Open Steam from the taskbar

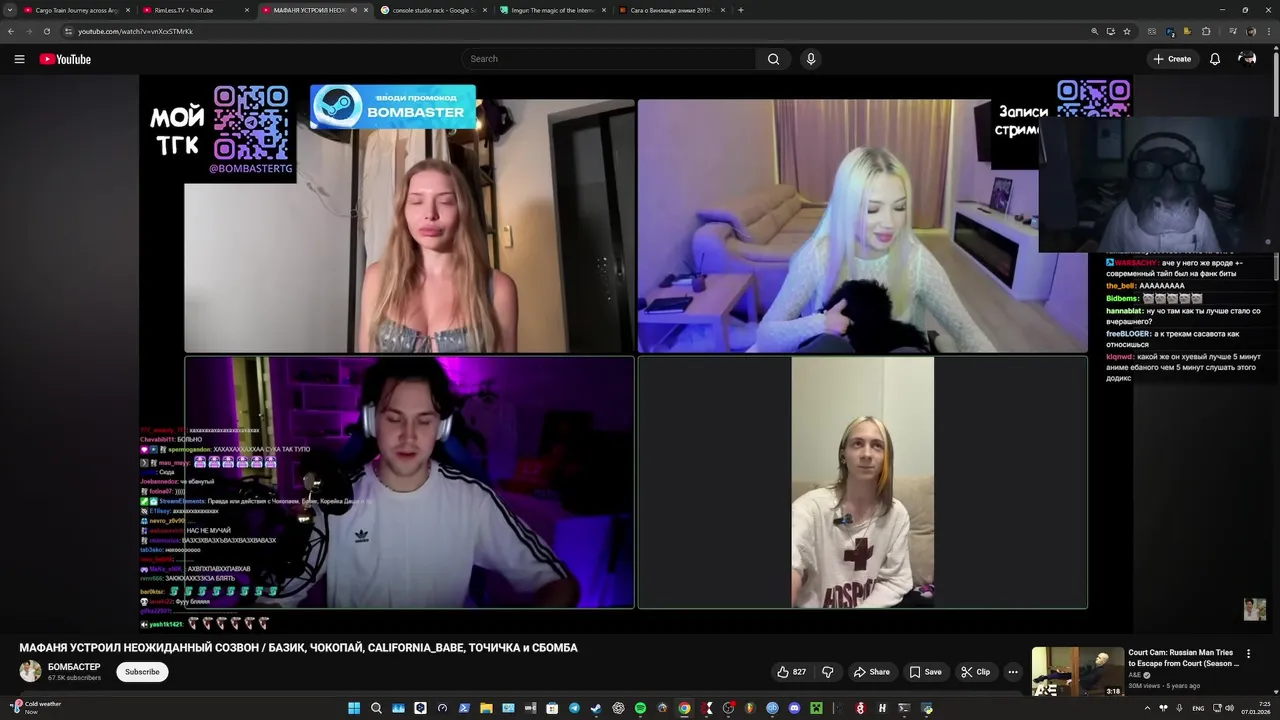point(596,708)
